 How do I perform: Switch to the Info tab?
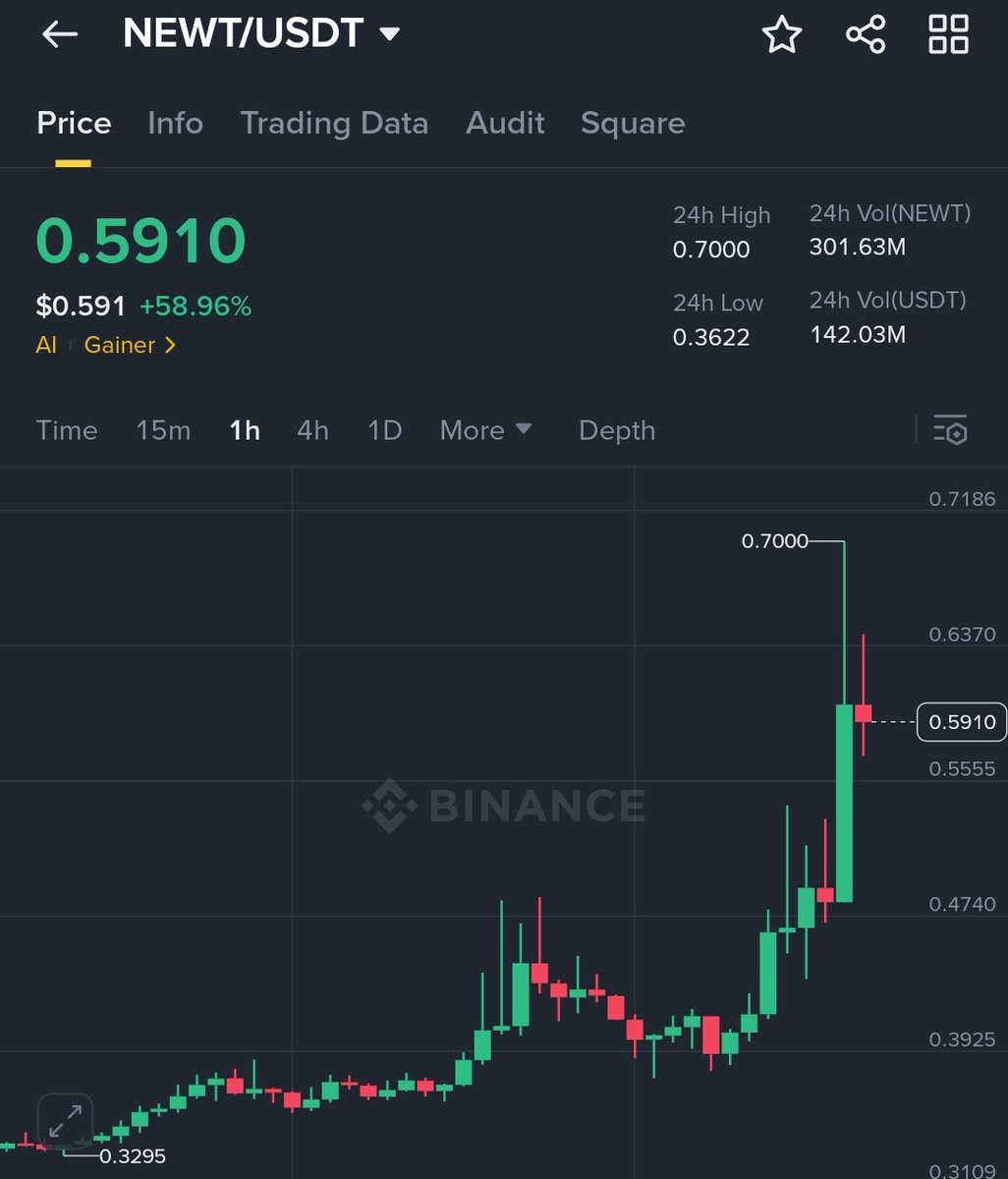click(175, 123)
